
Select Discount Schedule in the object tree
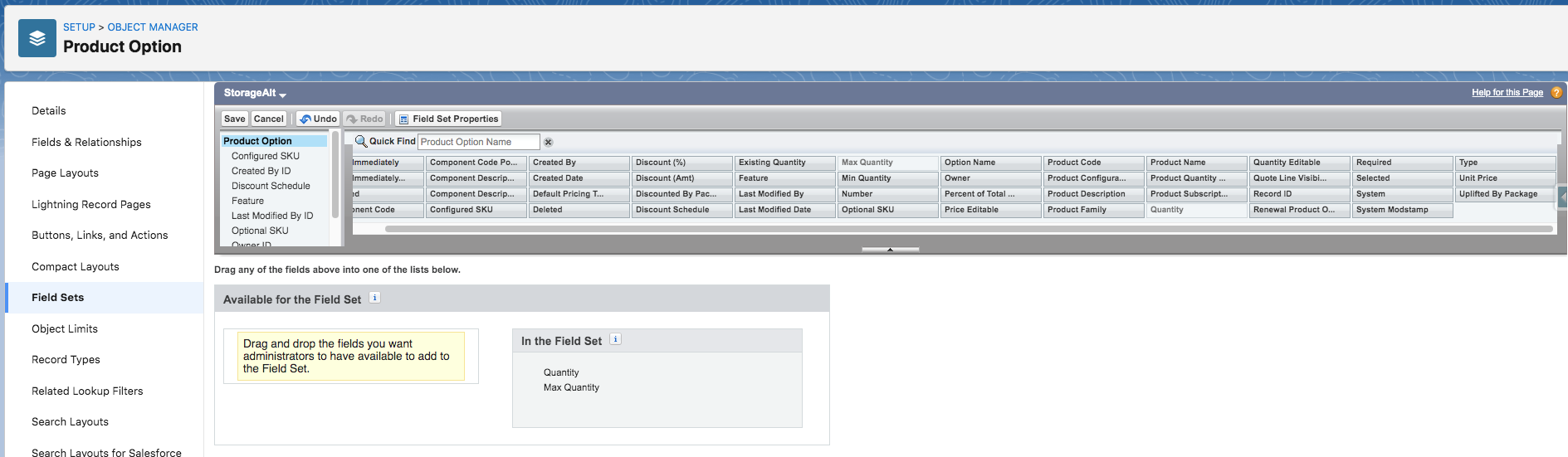pyautogui.click(x=271, y=186)
